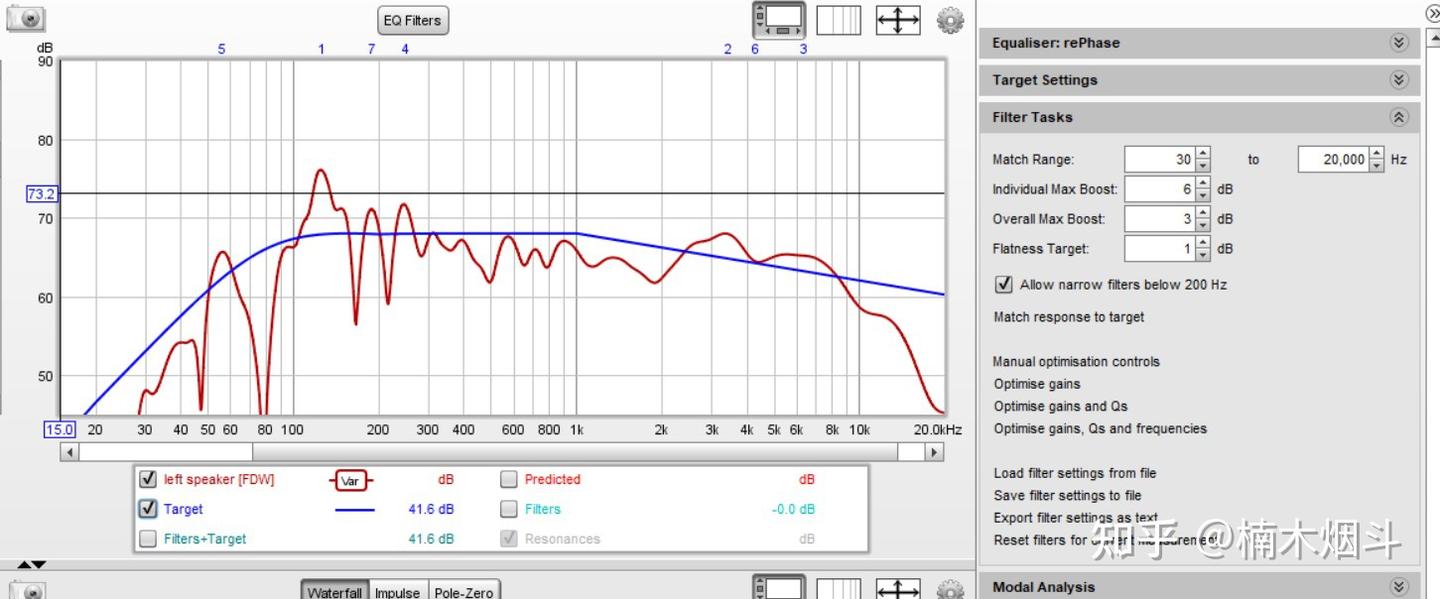This screenshot has height=599, width=1440.
Task: Disable Allow narrow filters below 200 Hz
Action: tap(1004, 284)
